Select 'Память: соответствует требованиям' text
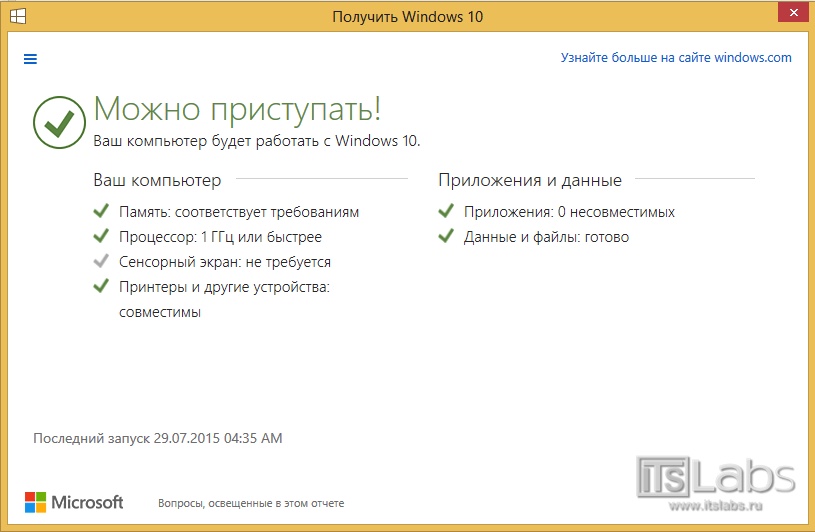 point(239,212)
